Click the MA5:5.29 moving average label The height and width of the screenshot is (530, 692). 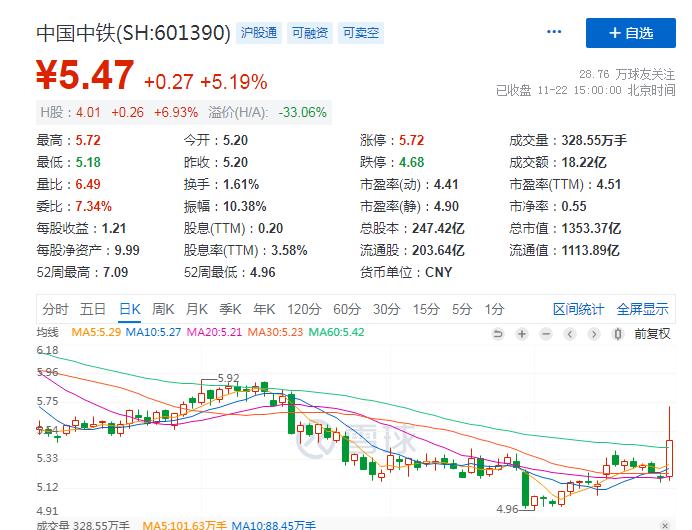point(96,332)
